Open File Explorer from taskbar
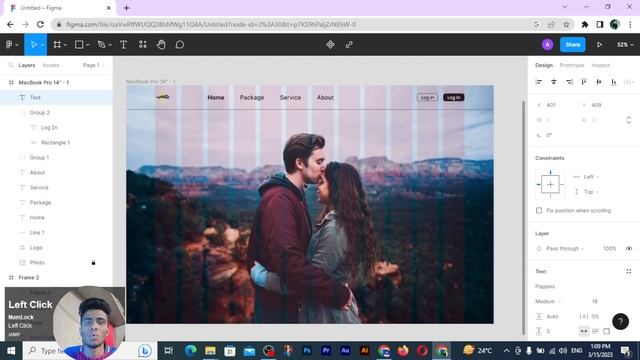 click(x=210, y=351)
